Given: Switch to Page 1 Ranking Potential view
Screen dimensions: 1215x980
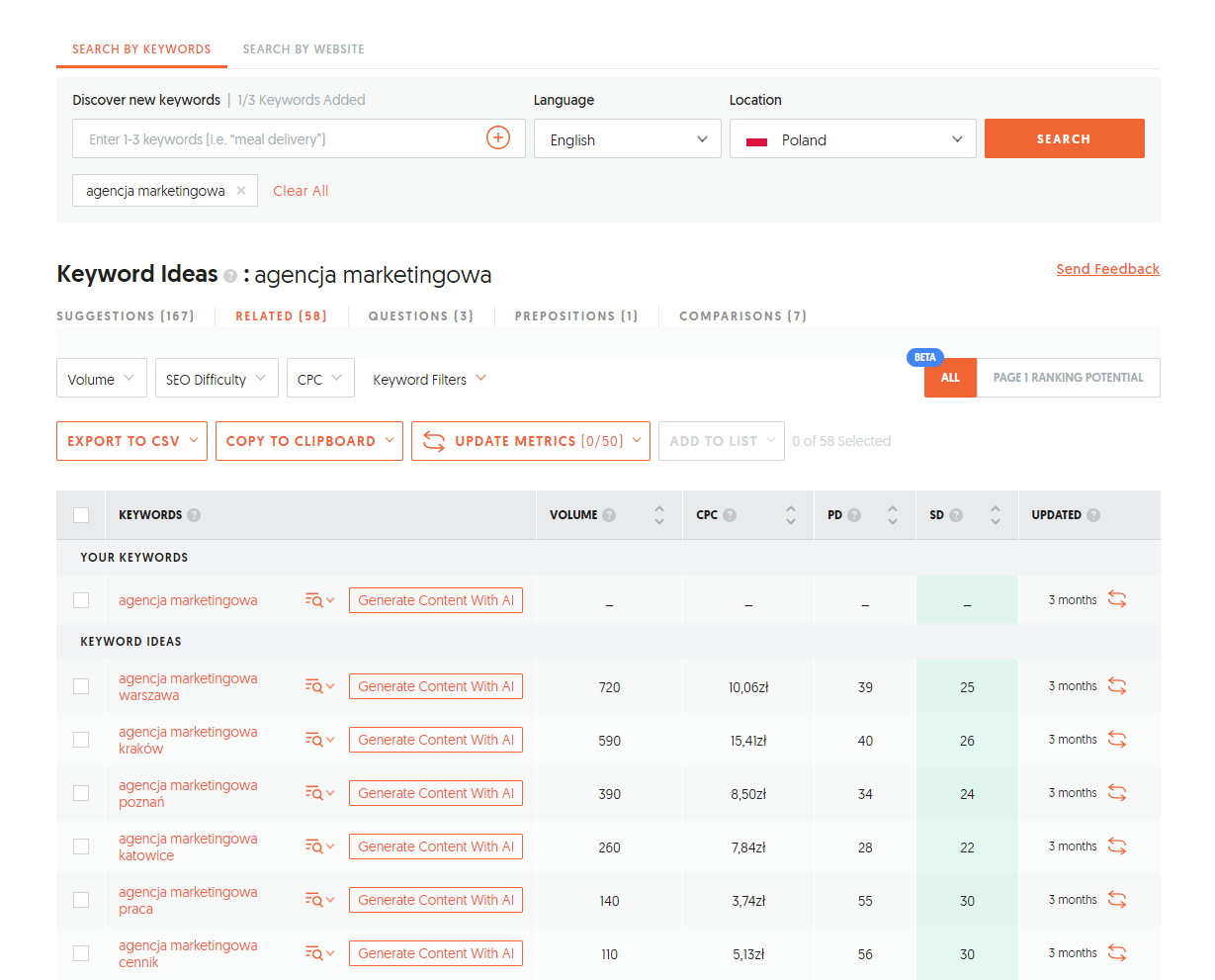Looking at the screenshot, I should click(1068, 378).
